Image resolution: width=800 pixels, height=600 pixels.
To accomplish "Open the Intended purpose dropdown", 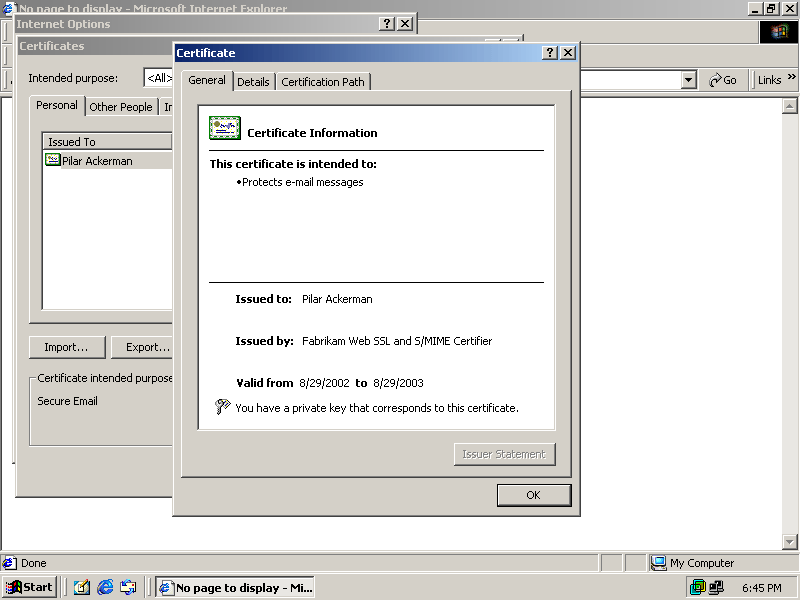I will click(x=159, y=78).
